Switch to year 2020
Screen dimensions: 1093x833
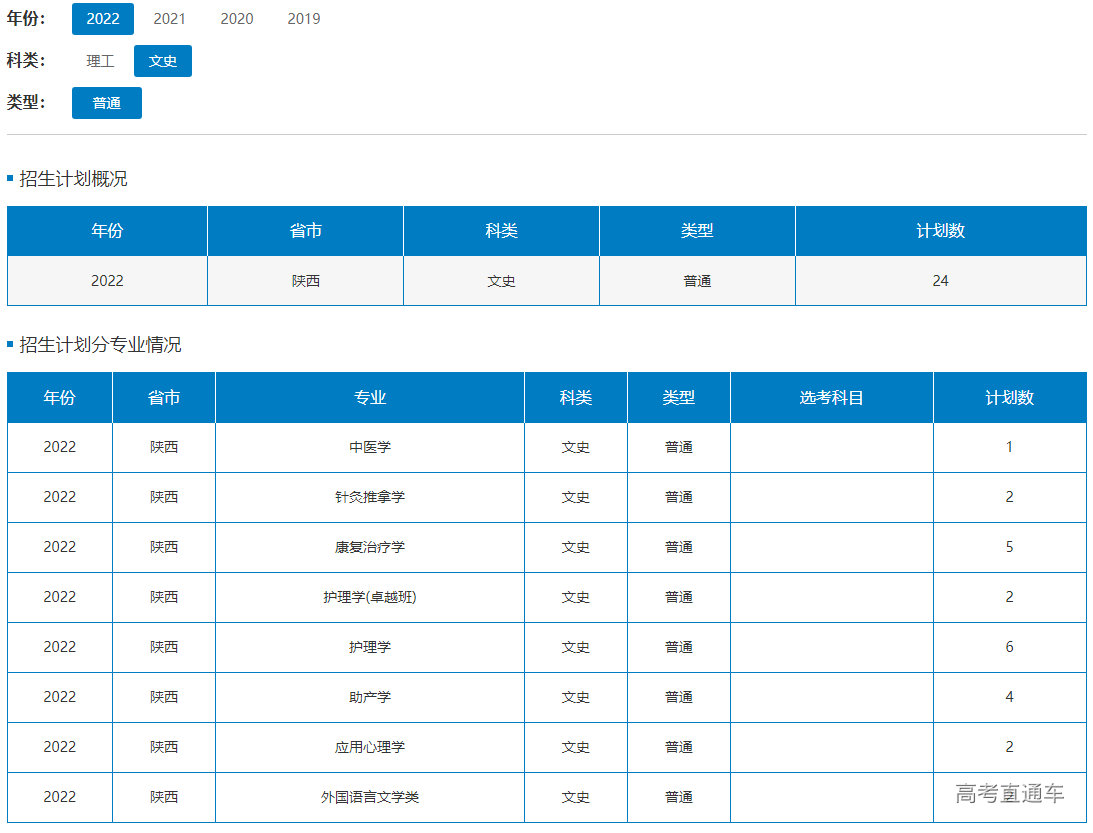237,19
